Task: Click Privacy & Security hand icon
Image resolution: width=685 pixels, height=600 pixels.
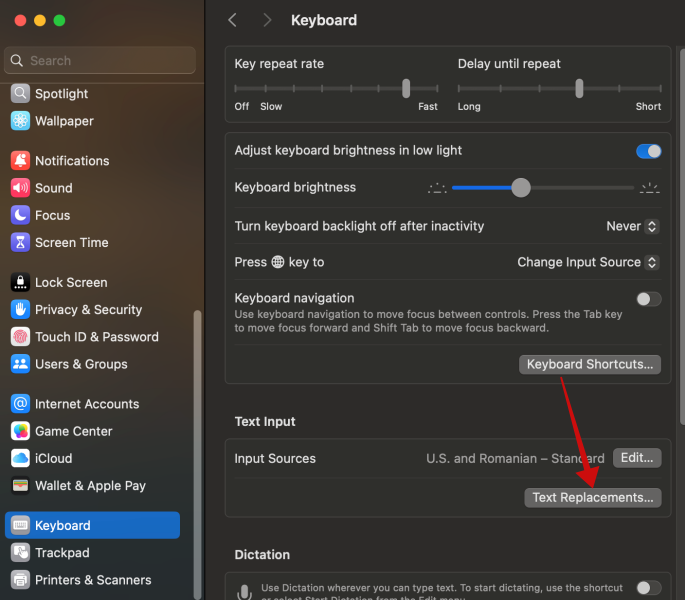Action: tap(20, 309)
